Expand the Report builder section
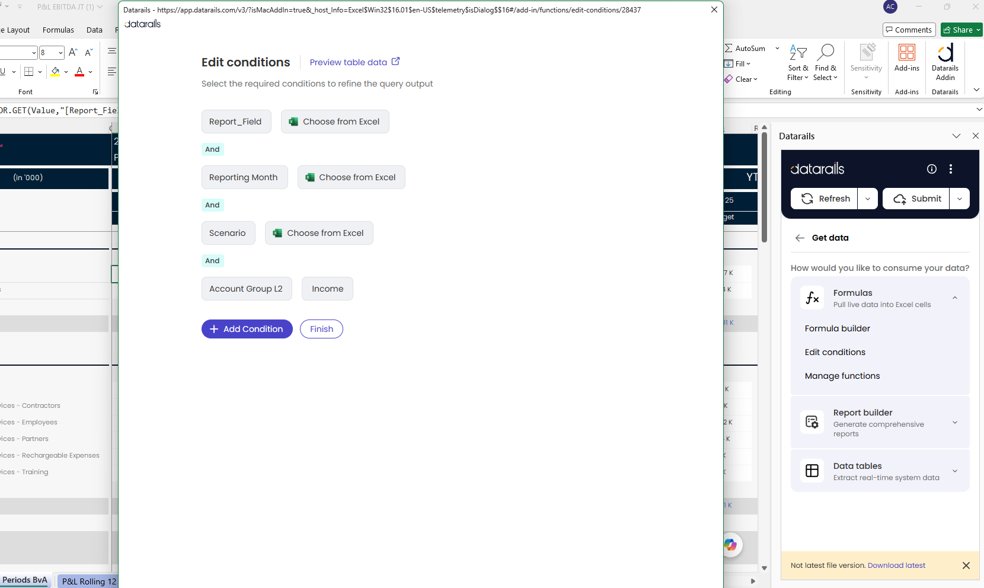984x588 pixels. tap(955, 422)
